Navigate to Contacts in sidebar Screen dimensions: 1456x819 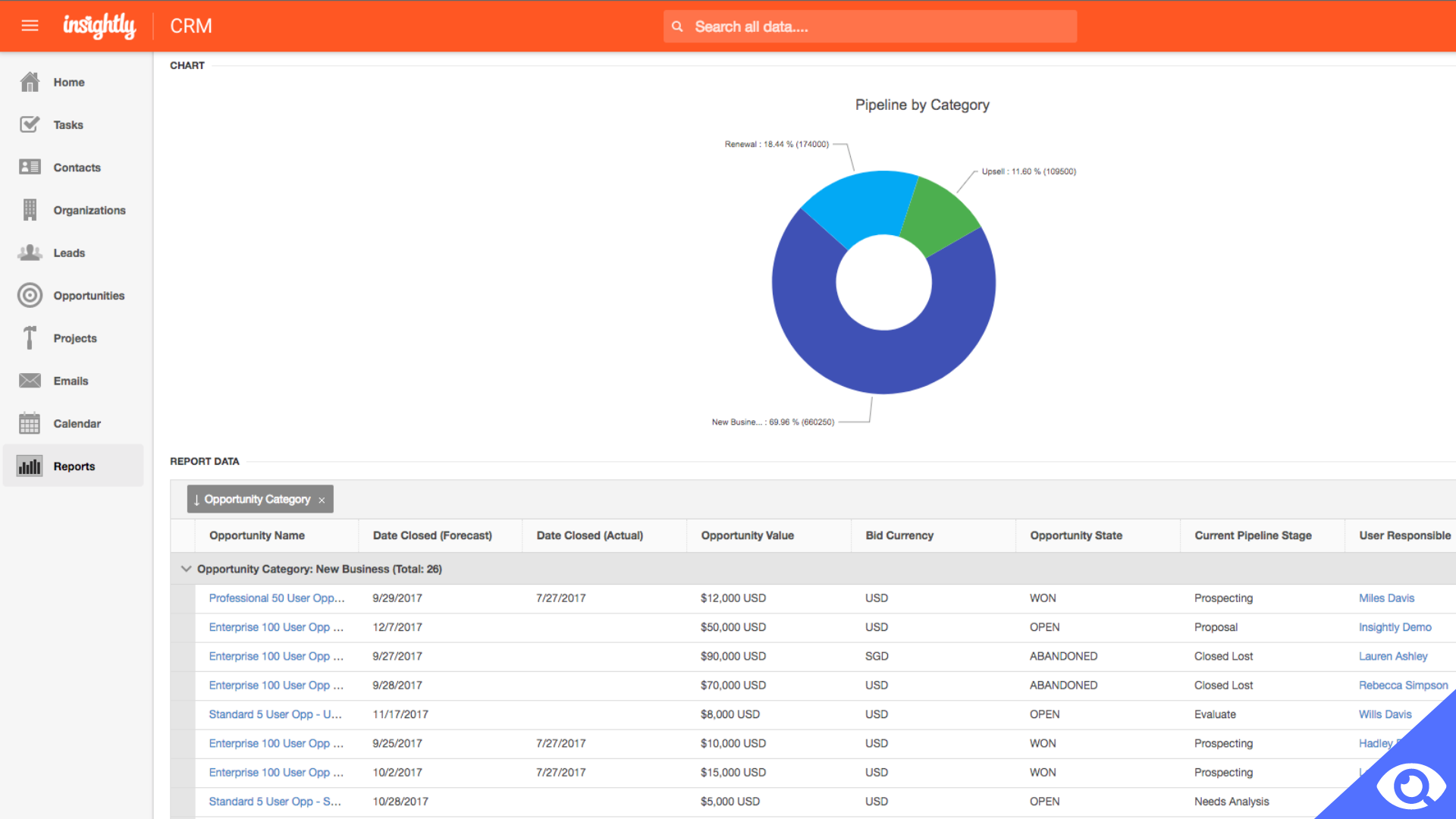77,167
